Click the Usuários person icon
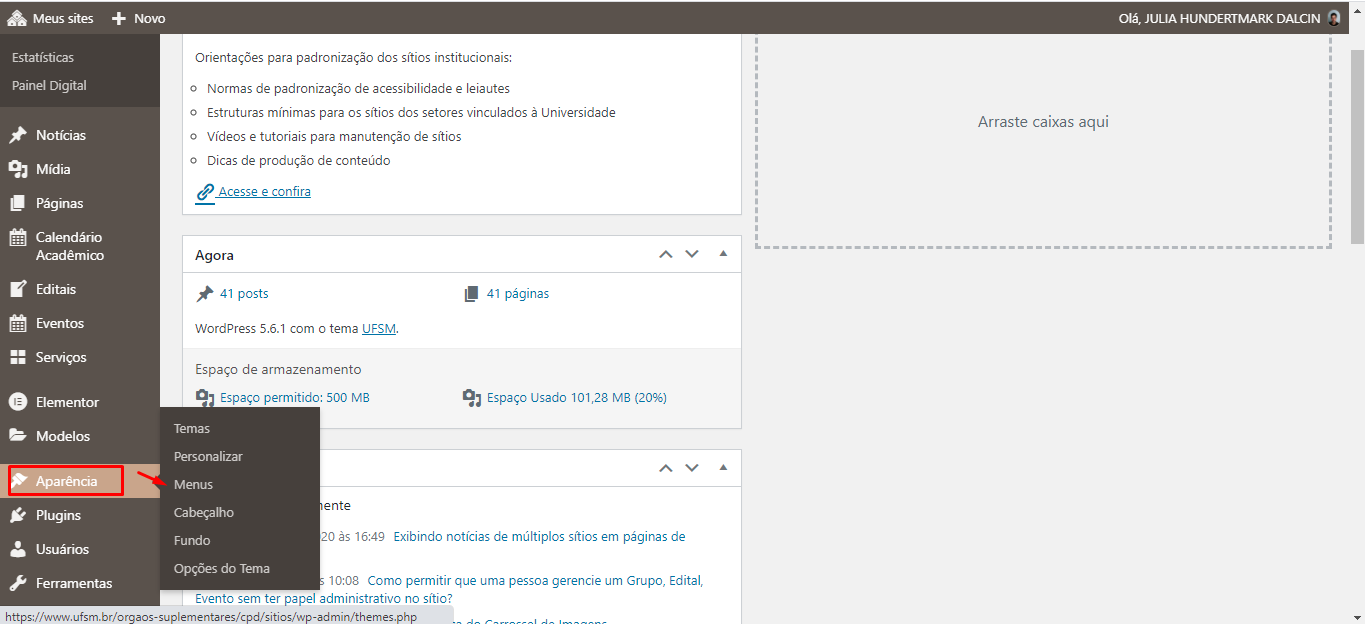This screenshot has width=1365, height=624. pyautogui.click(x=18, y=549)
